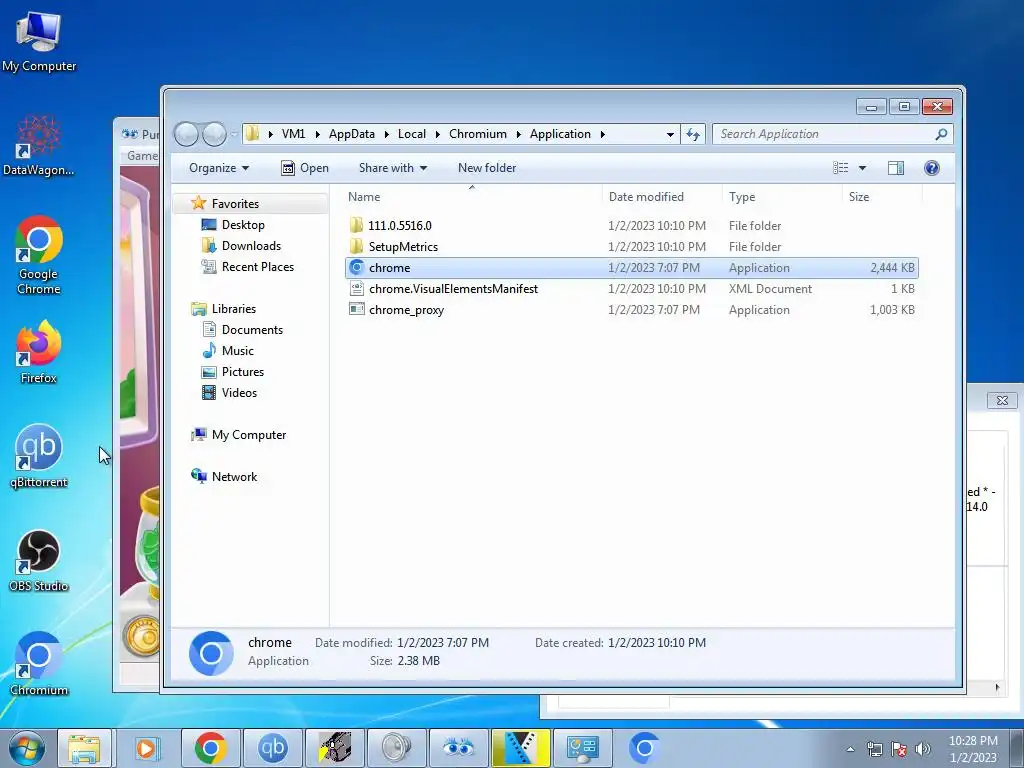
Task: Toggle the preview pane button
Action: tap(896, 168)
